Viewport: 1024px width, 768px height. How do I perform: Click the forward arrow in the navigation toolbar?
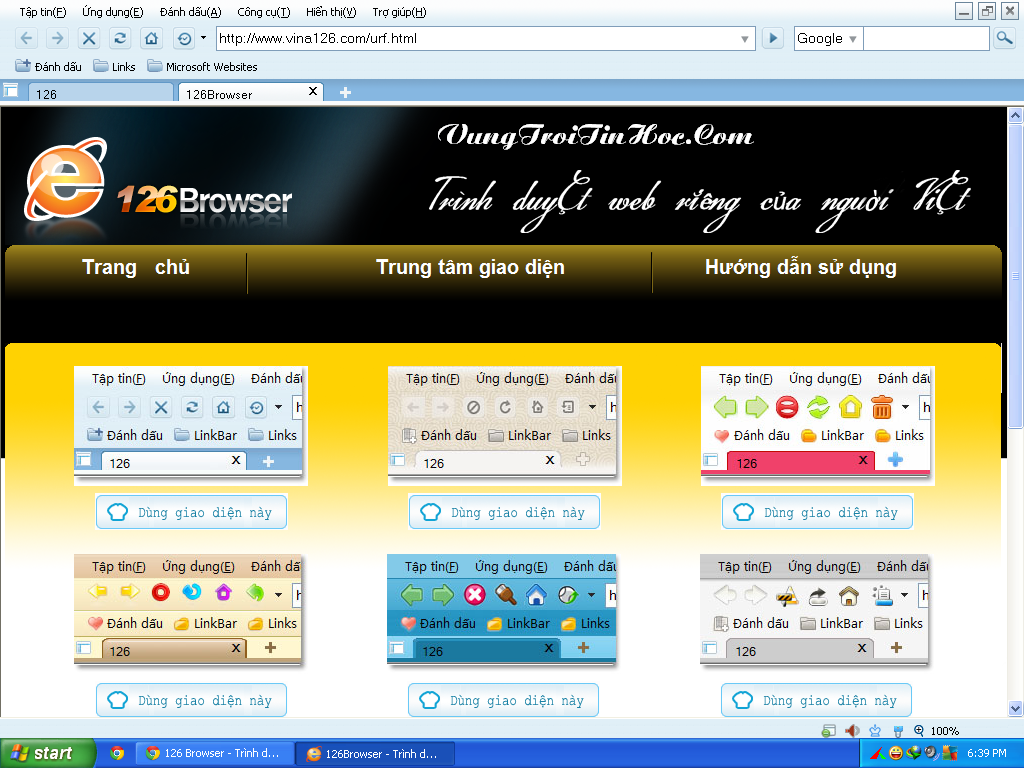point(57,39)
